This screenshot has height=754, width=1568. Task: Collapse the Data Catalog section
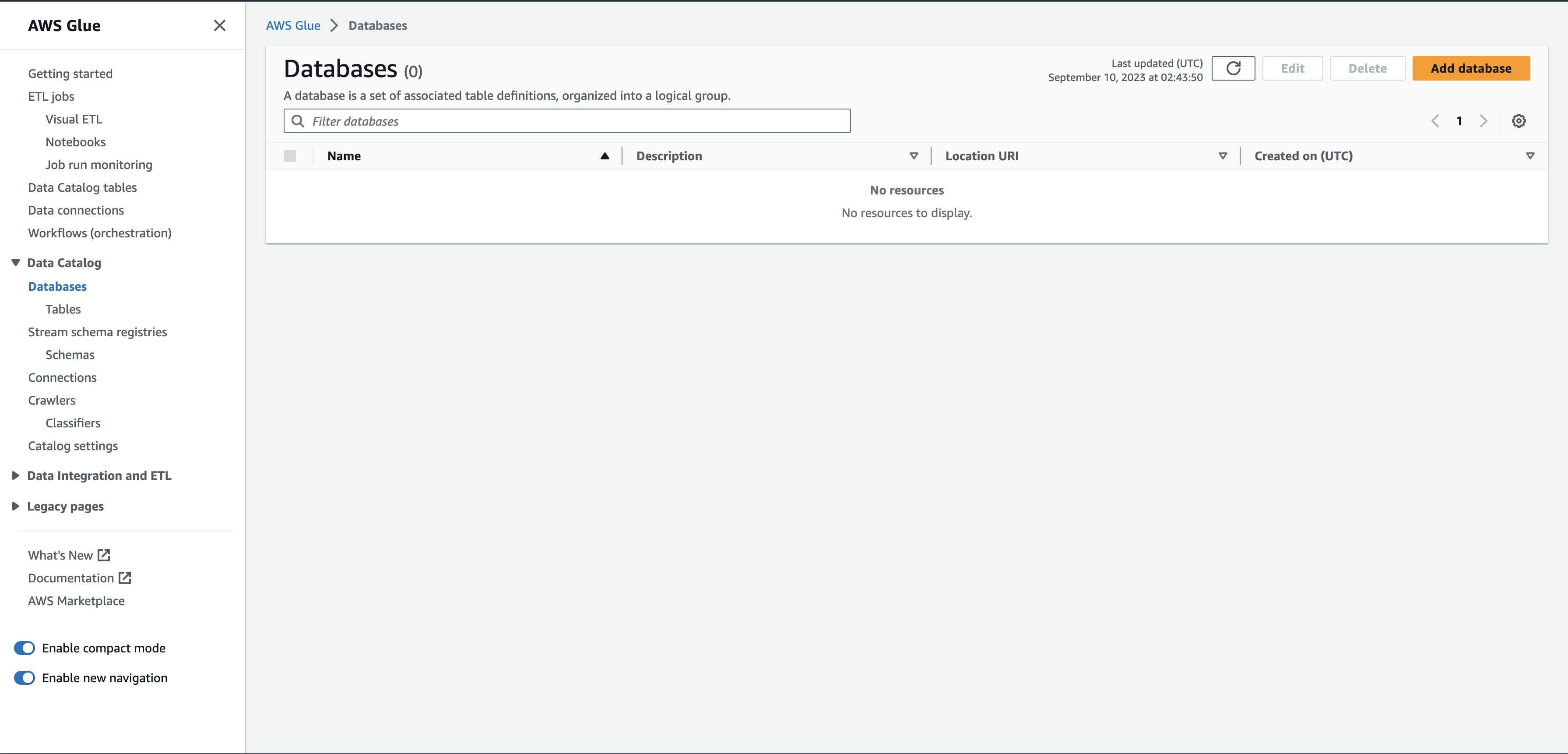click(16, 263)
